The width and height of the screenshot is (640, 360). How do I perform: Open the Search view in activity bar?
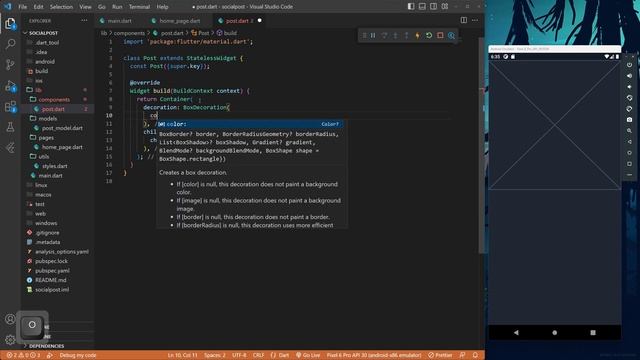[x=10, y=44]
